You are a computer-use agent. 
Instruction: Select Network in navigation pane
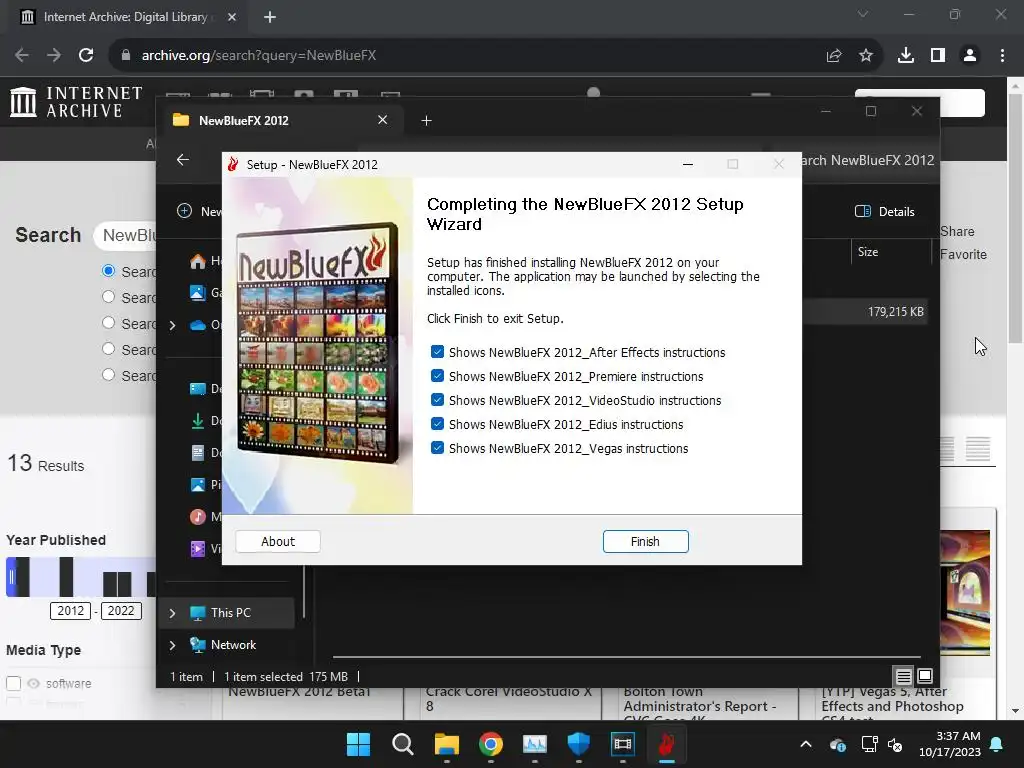[x=232, y=645]
